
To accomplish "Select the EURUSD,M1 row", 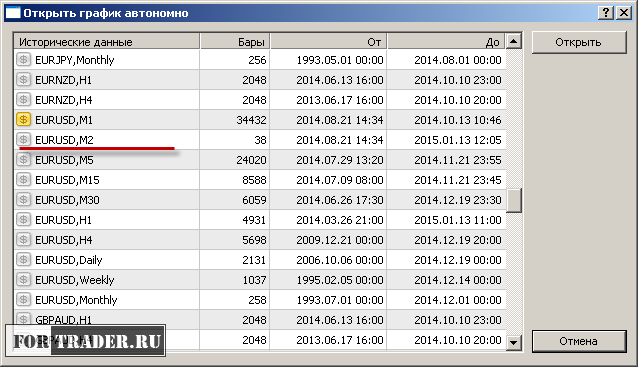I will (260, 120).
